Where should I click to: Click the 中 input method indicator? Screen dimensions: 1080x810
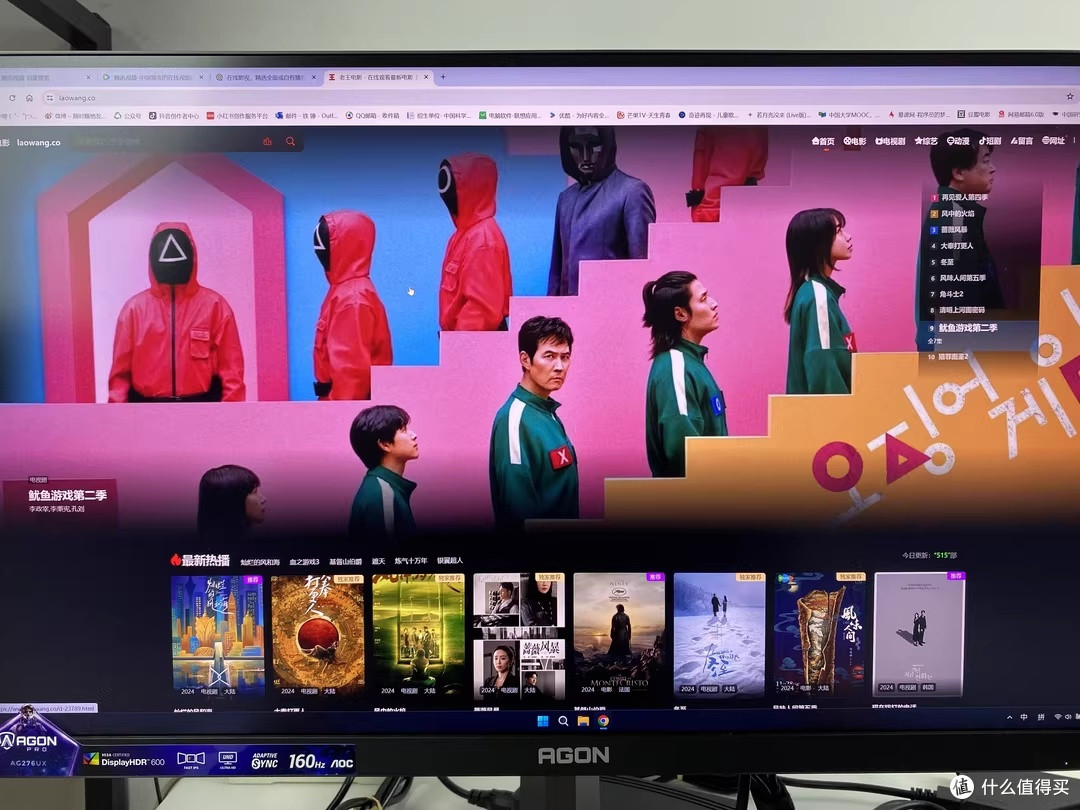[x=1024, y=717]
